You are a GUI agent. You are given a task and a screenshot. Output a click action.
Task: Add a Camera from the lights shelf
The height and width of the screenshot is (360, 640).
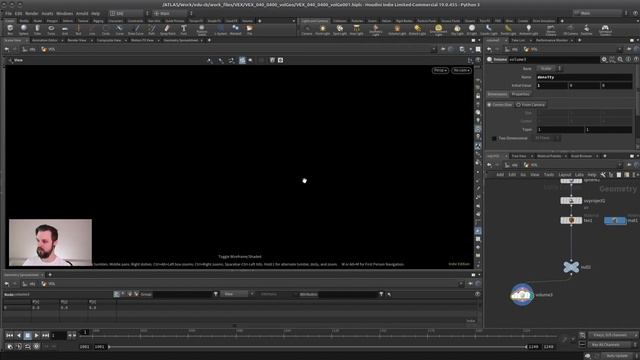(307, 29)
